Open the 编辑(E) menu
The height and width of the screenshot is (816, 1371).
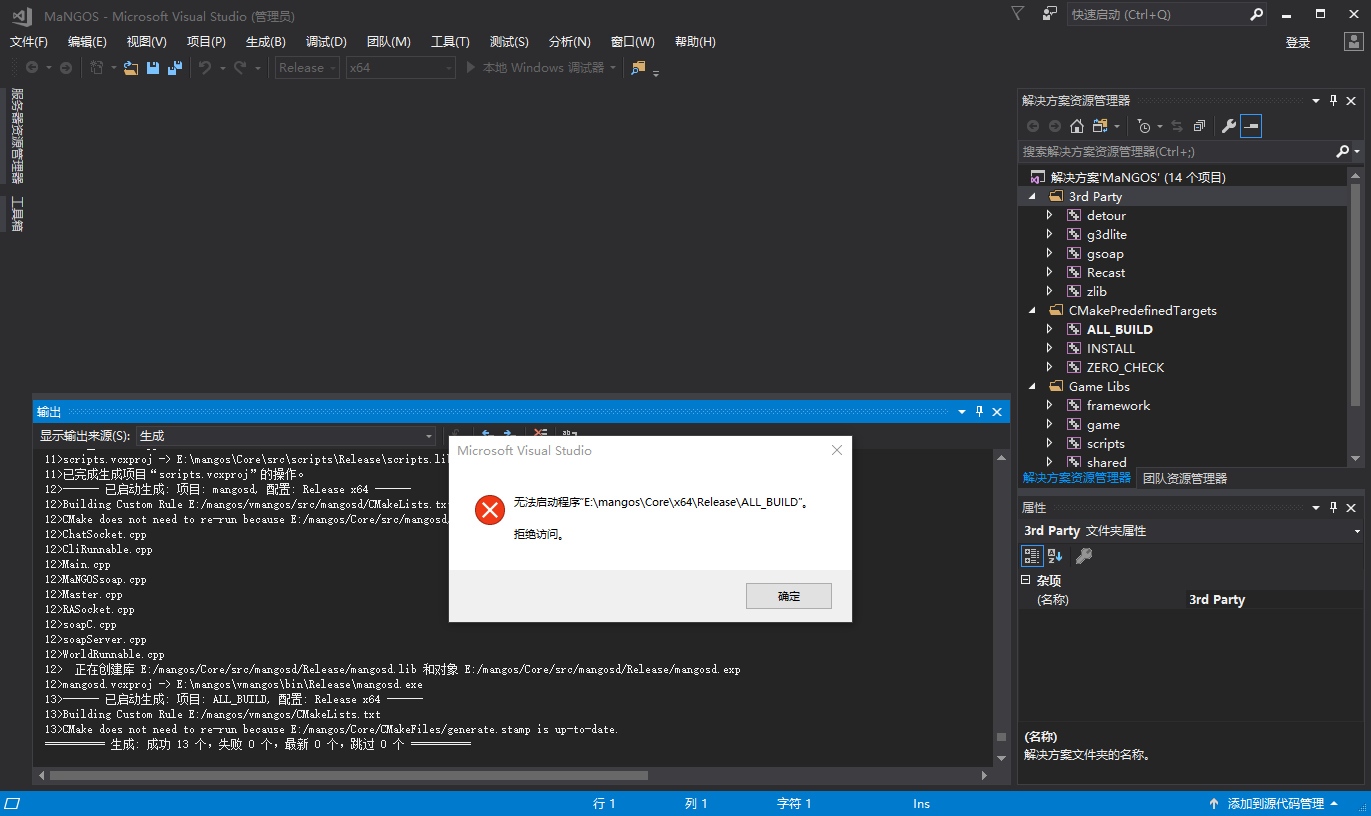point(87,42)
